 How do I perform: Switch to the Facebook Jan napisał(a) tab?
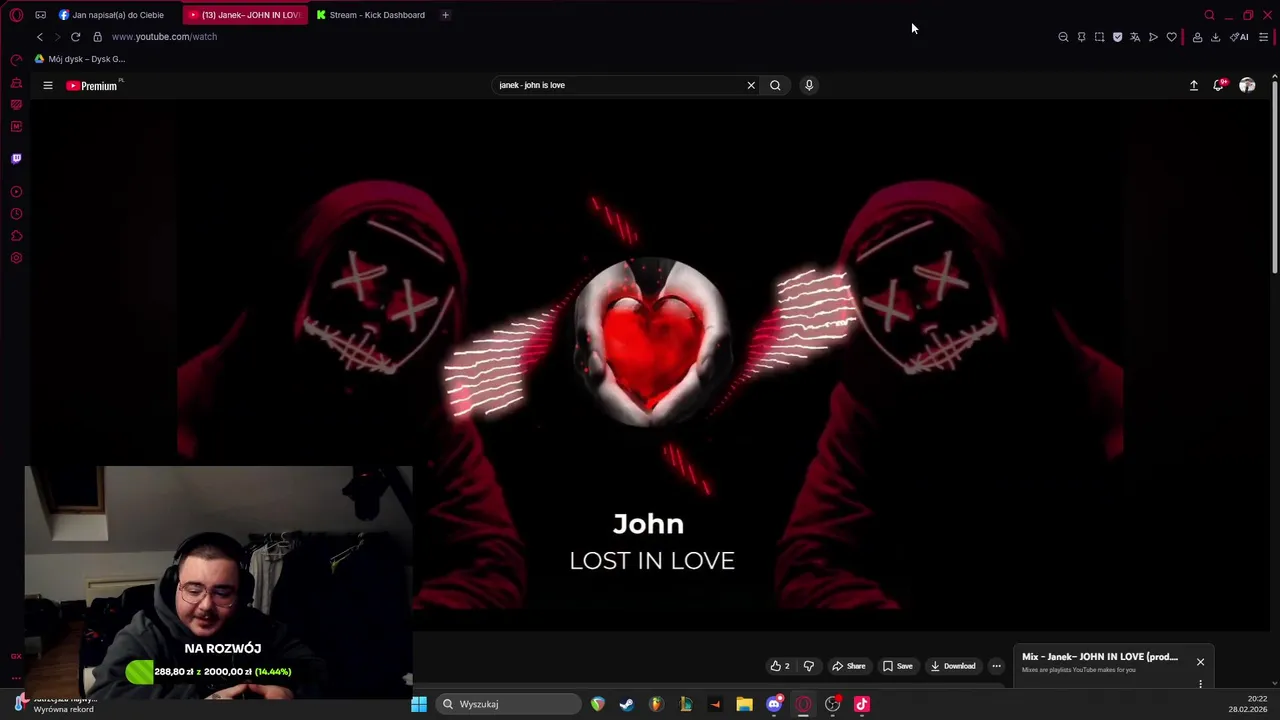[113, 15]
